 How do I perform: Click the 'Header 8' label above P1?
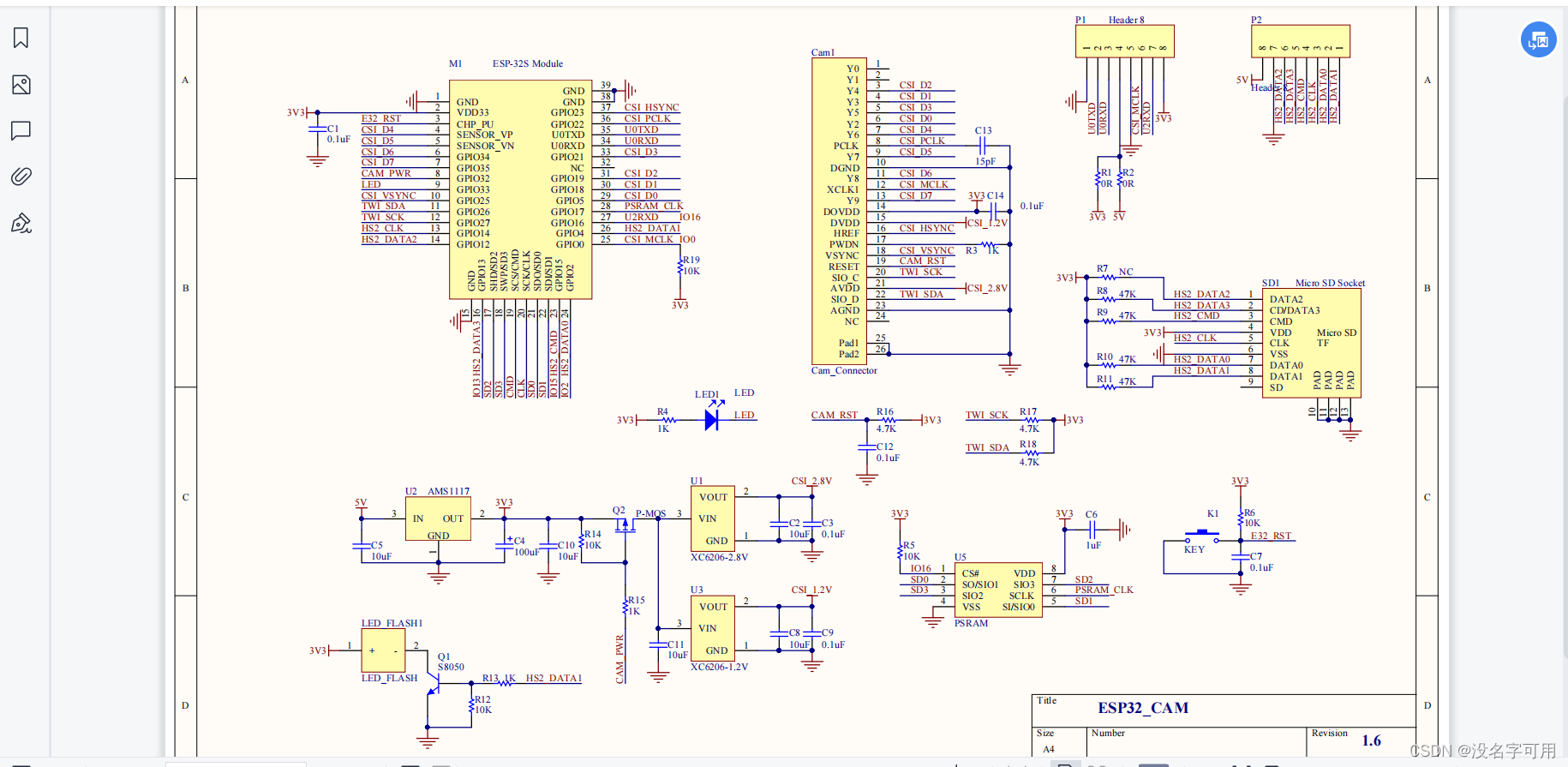[x=1126, y=20]
